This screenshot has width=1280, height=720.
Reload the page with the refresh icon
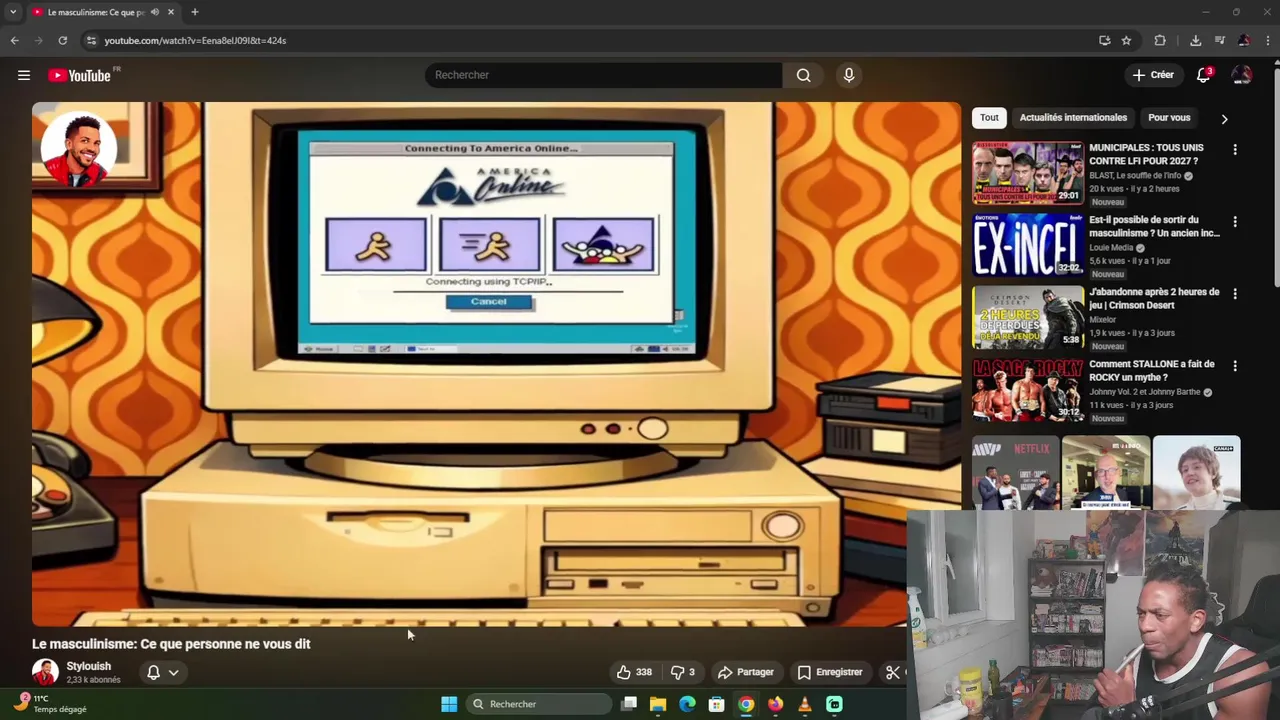[62, 40]
